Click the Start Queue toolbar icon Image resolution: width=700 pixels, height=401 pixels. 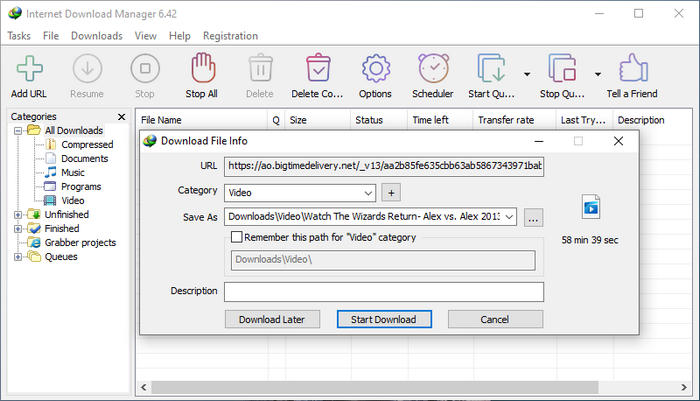pyautogui.click(x=491, y=68)
